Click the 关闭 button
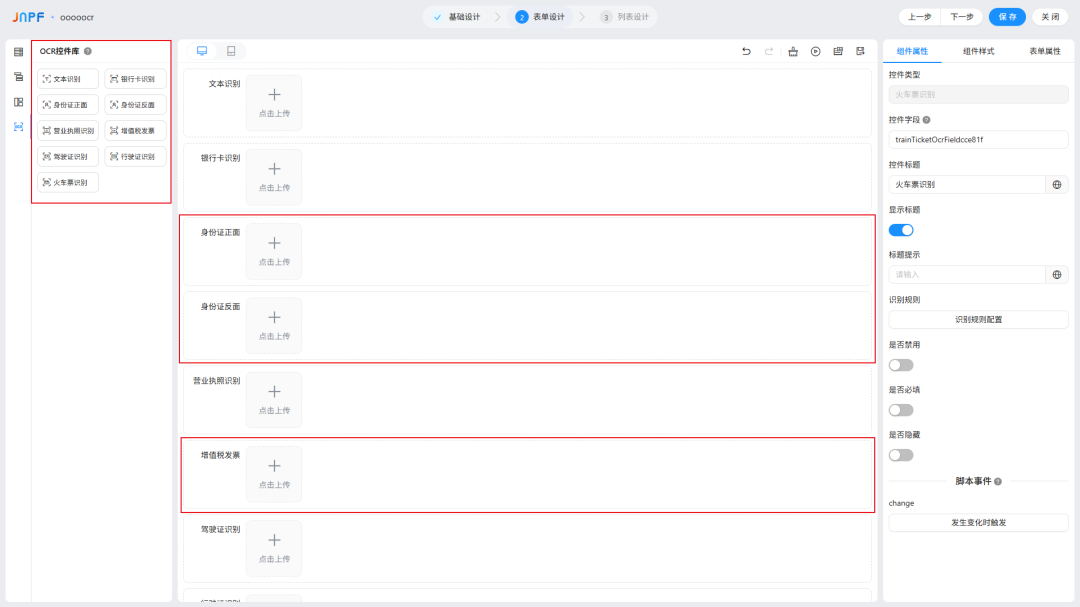This screenshot has height=607, width=1080. point(1050,17)
